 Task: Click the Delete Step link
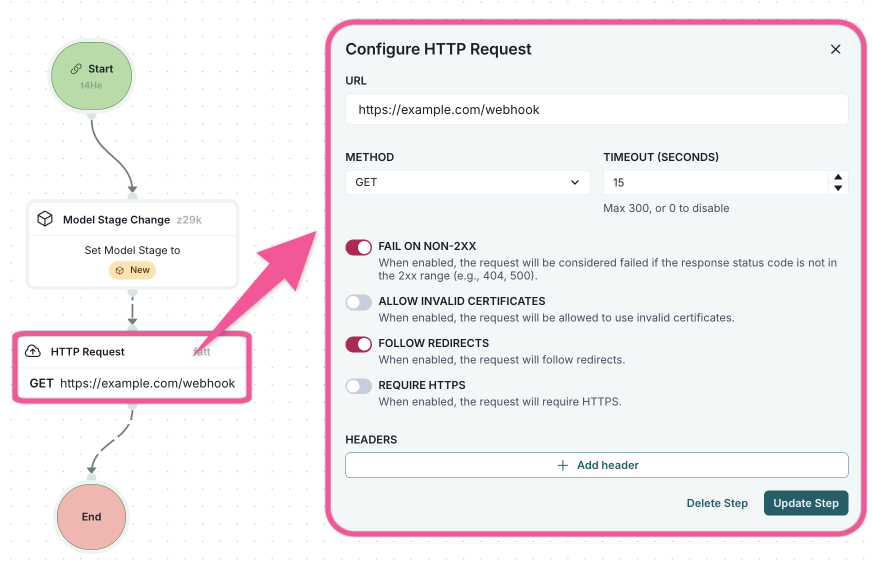717,503
